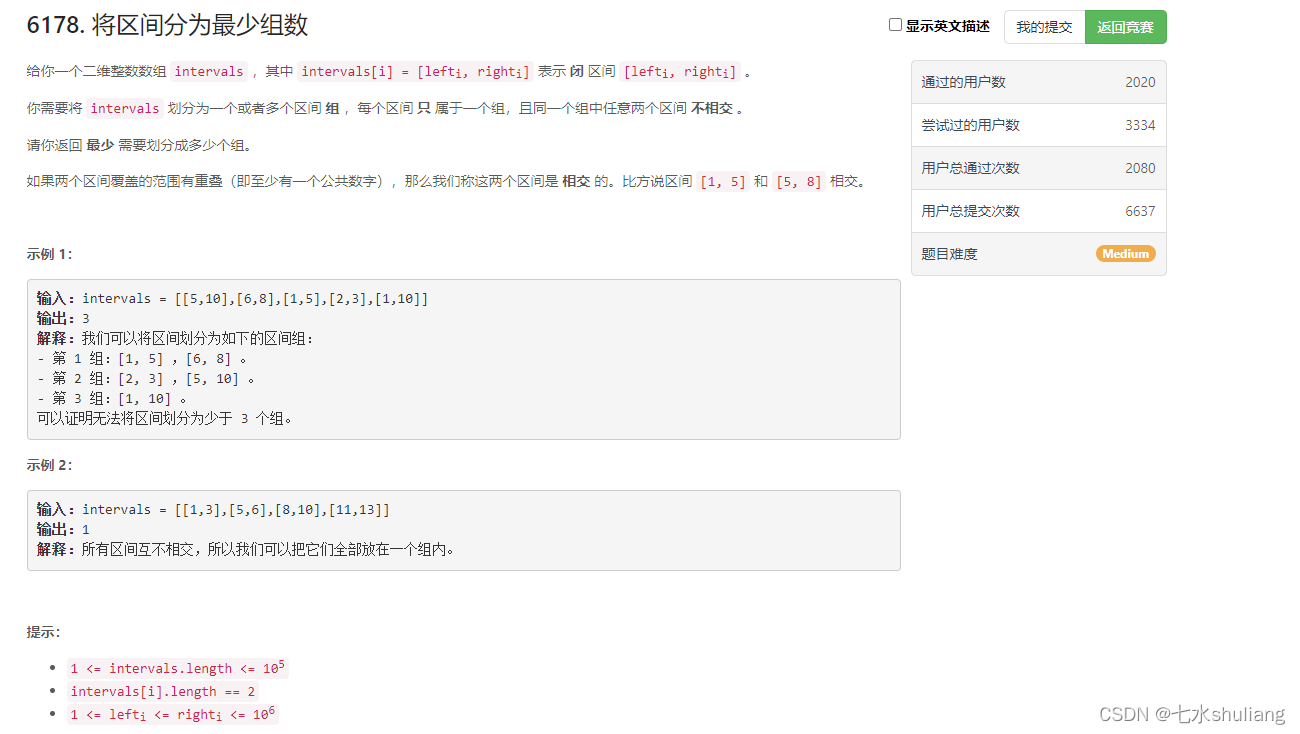1300x734 pixels.
Task: Click the constraint 1 <= left_i <= right_i <= 10^6
Action: point(173,714)
